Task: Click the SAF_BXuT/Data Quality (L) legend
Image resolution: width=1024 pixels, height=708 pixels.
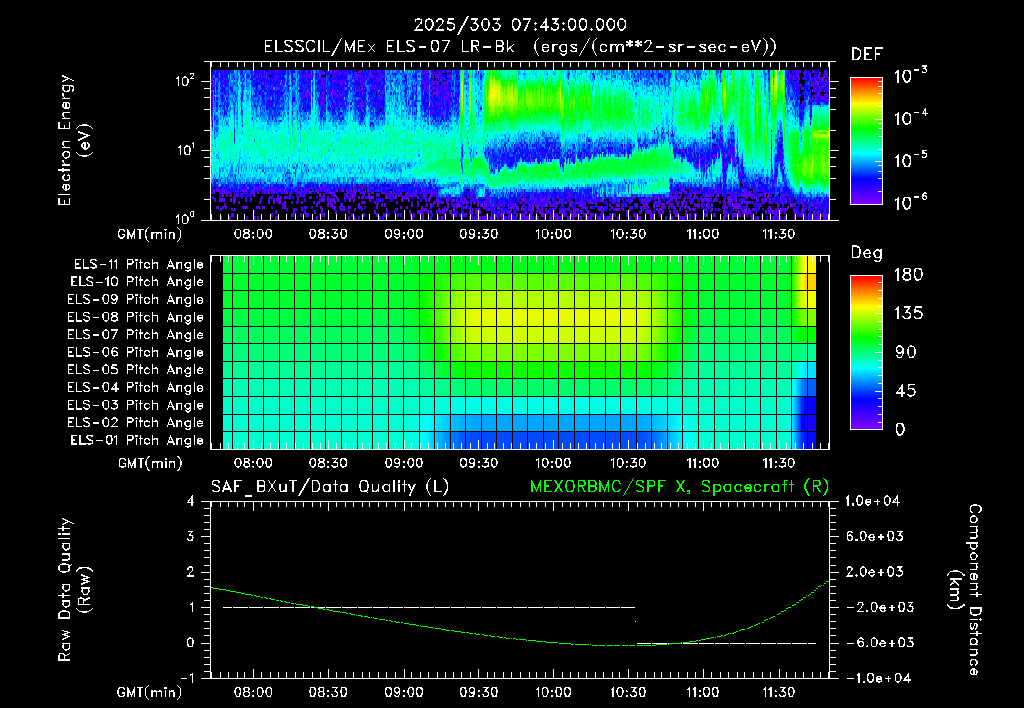Action: click(330, 487)
